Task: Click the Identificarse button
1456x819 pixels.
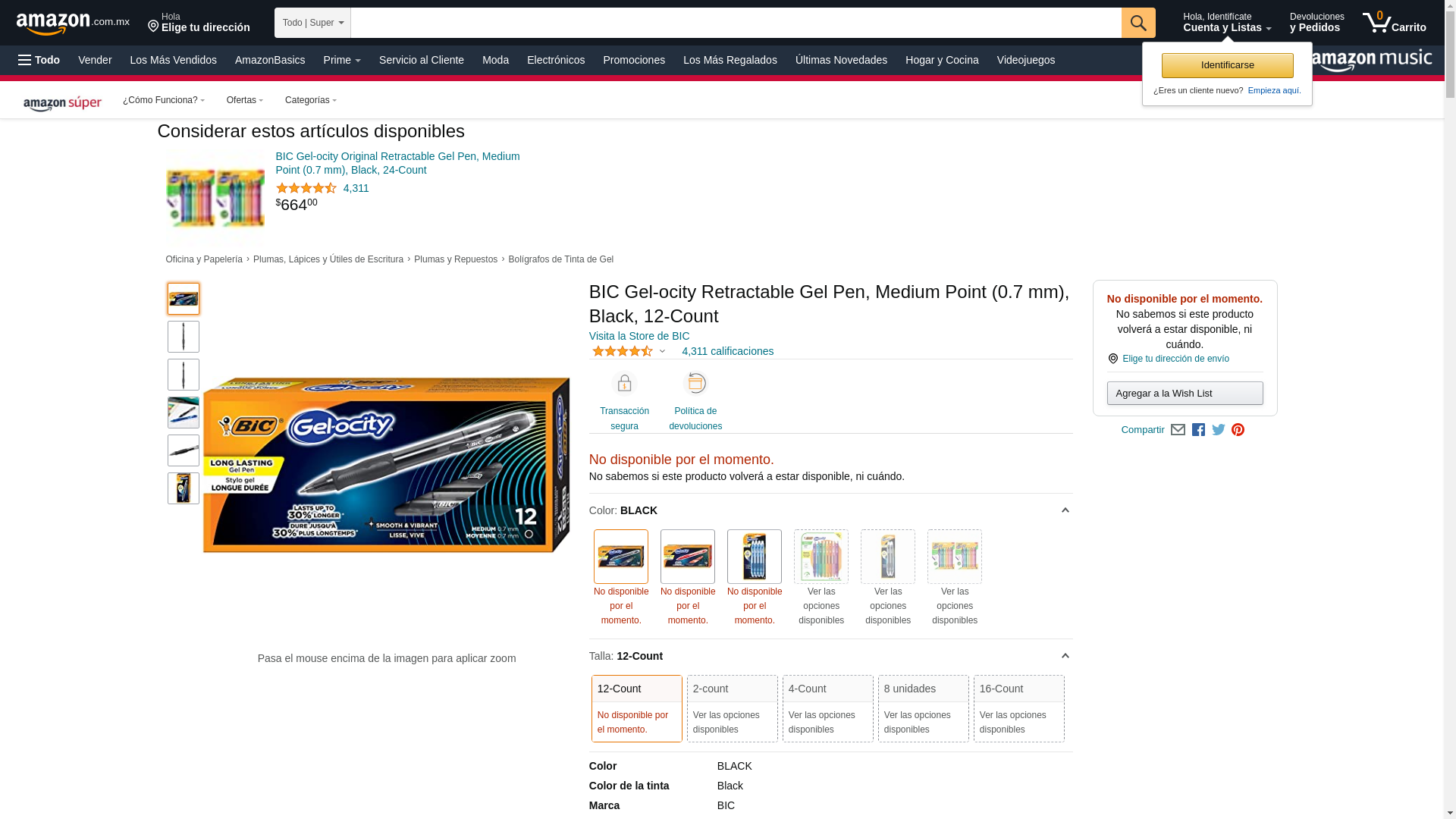Action: [1227, 65]
